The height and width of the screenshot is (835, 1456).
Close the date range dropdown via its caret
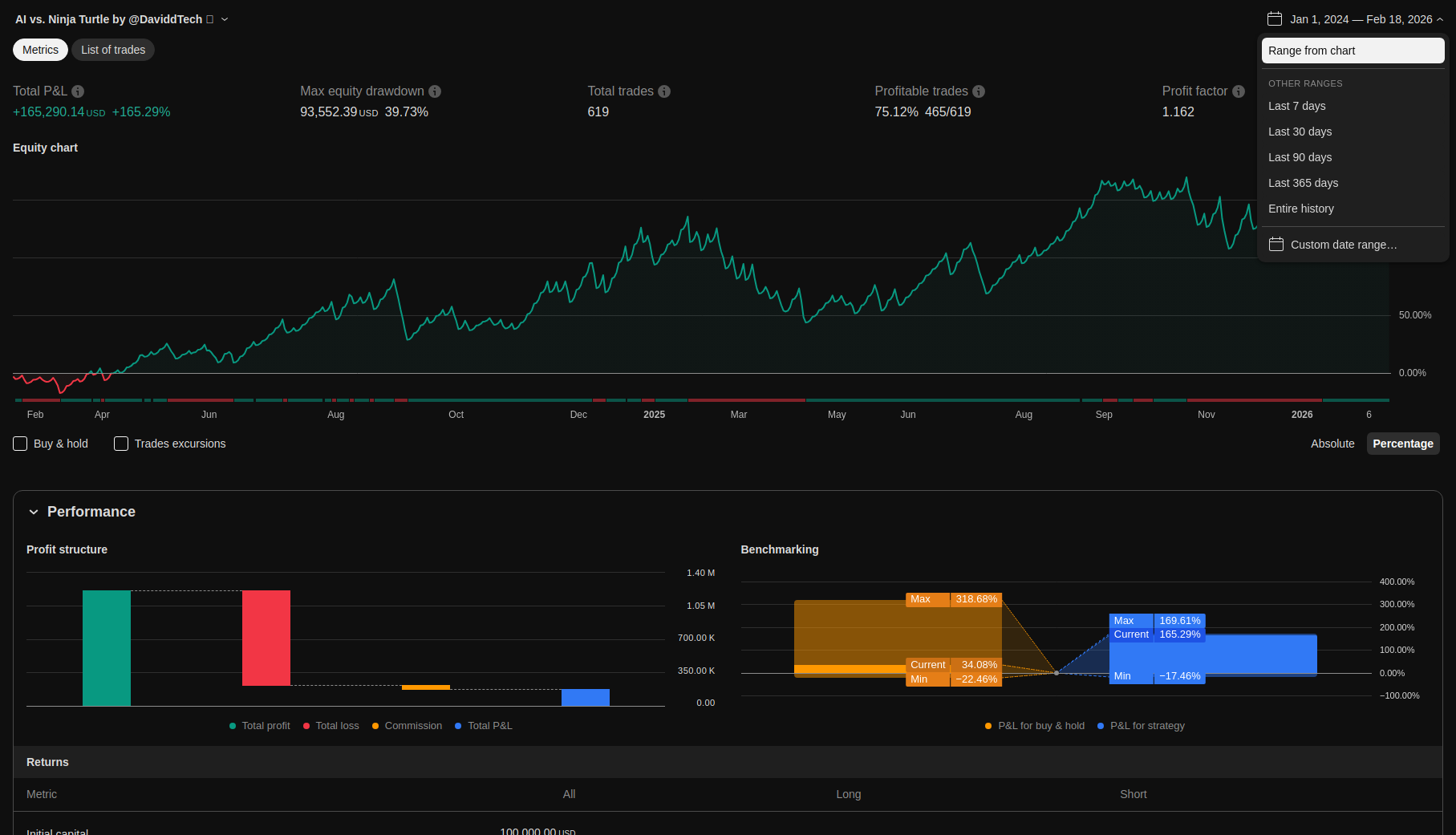1440,19
